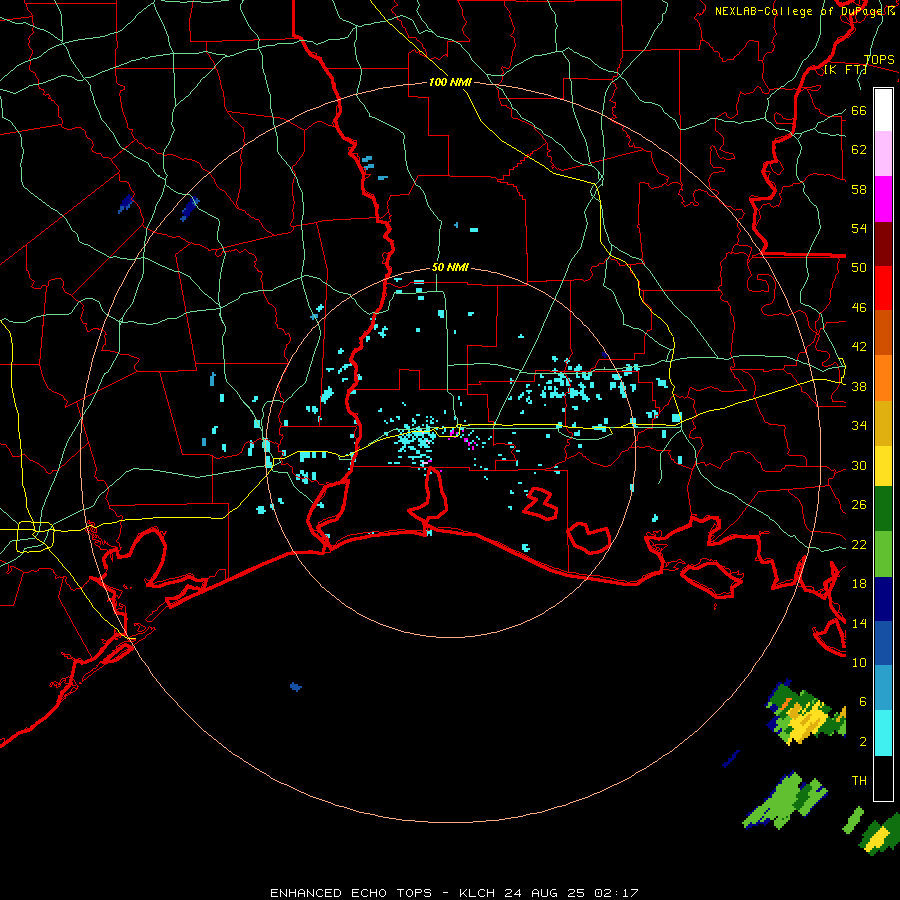The width and height of the screenshot is (900, 900).
Task: Click the 50 value on the legend
Action: coord(859,268)
